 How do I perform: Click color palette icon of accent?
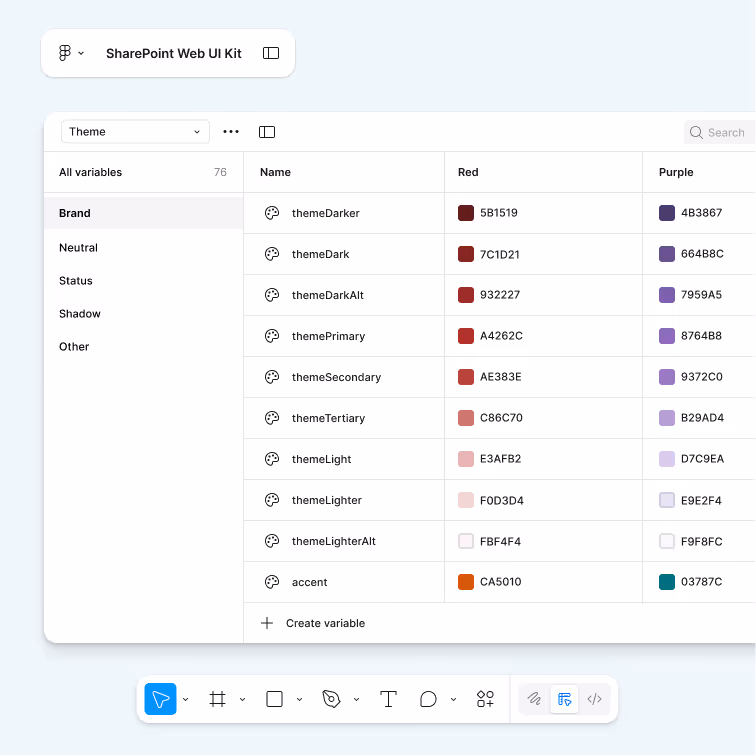[x=272, y=582]
